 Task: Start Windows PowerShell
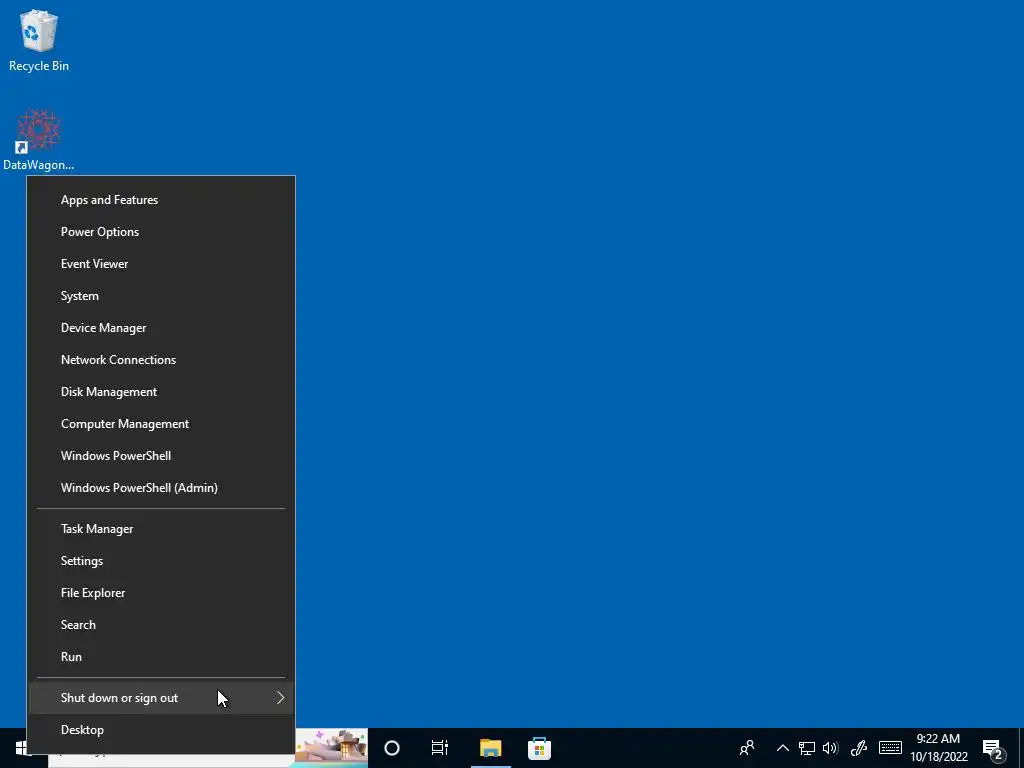161,456
